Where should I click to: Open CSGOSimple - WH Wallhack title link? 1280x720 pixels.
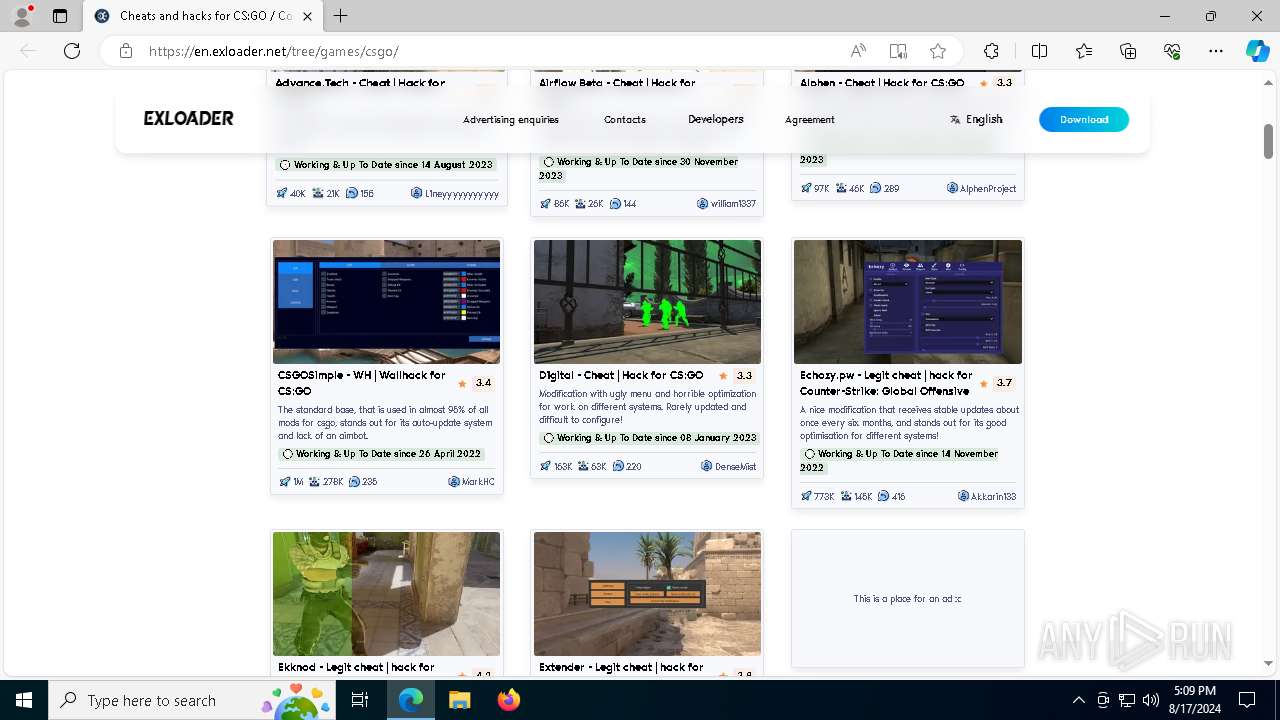coord(362,383)
